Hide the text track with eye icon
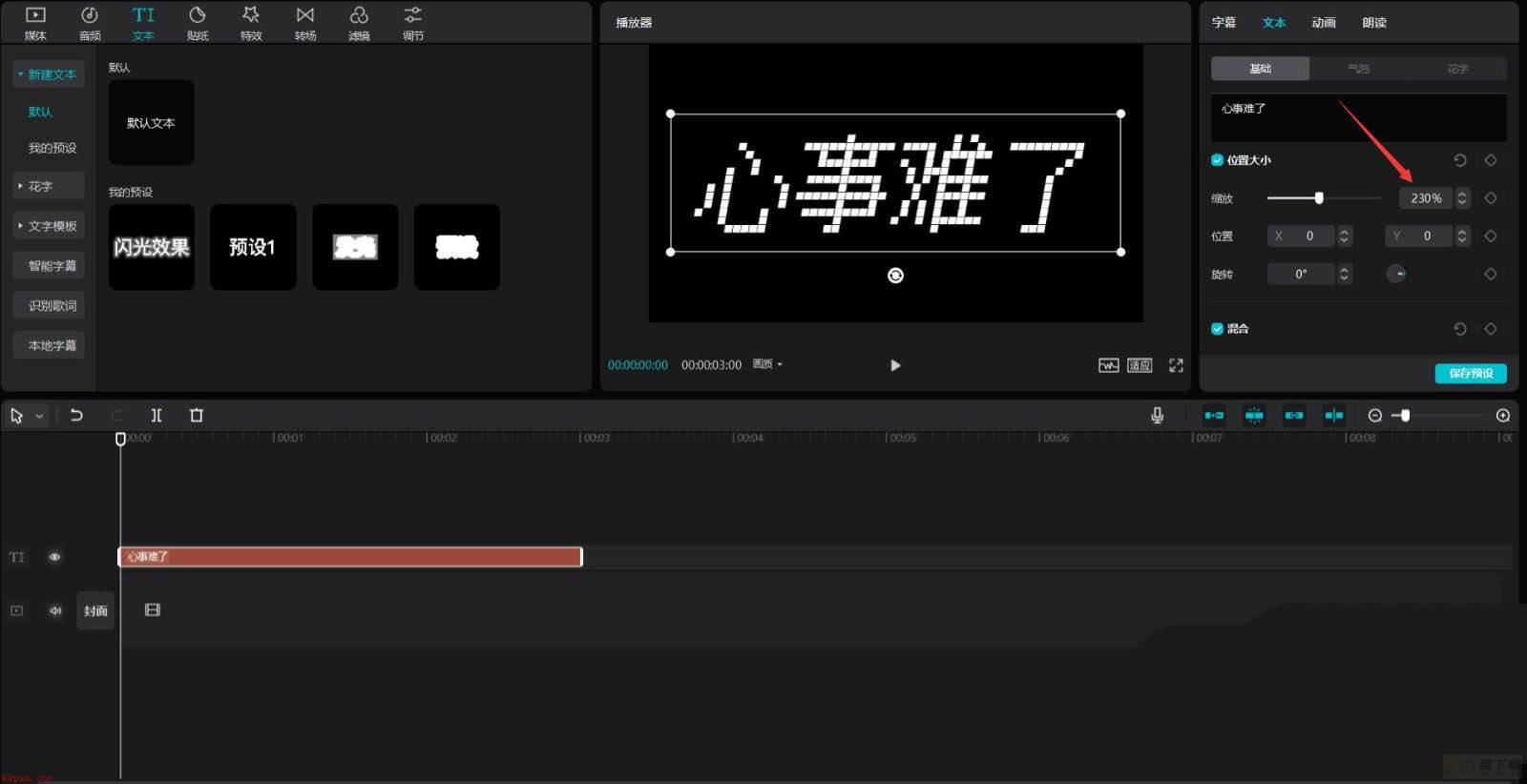This screenshot has width=1527, height=784. (54, 557)
